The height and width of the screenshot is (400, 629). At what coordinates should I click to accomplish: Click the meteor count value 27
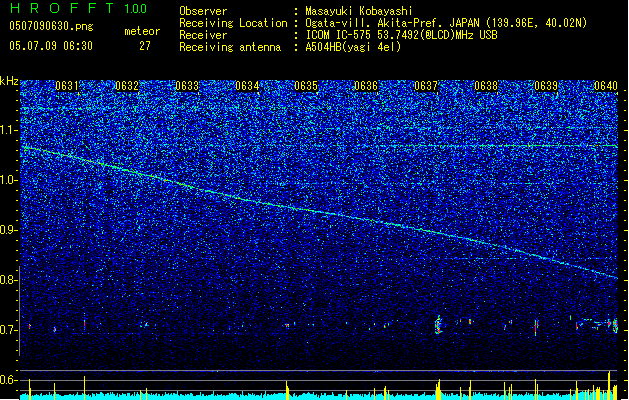[x=144, y=46]
